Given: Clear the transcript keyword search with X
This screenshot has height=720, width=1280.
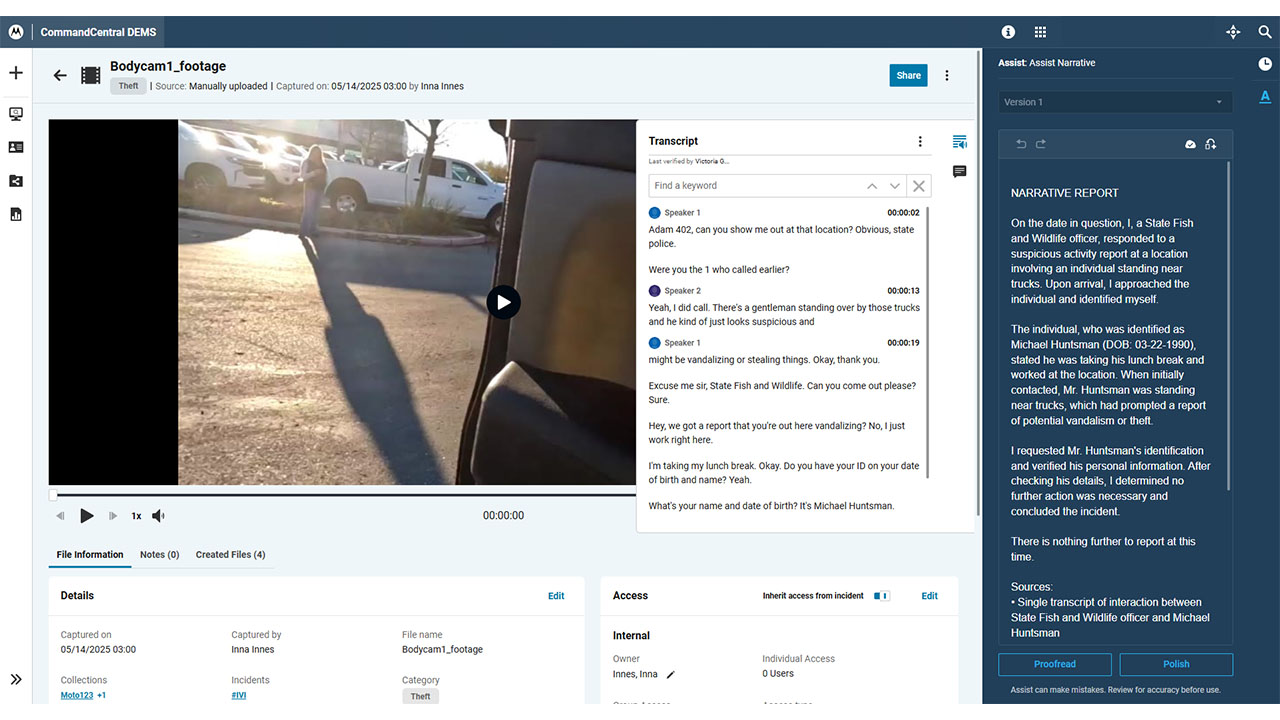Looking at the screenshot, I should point(918,186).
